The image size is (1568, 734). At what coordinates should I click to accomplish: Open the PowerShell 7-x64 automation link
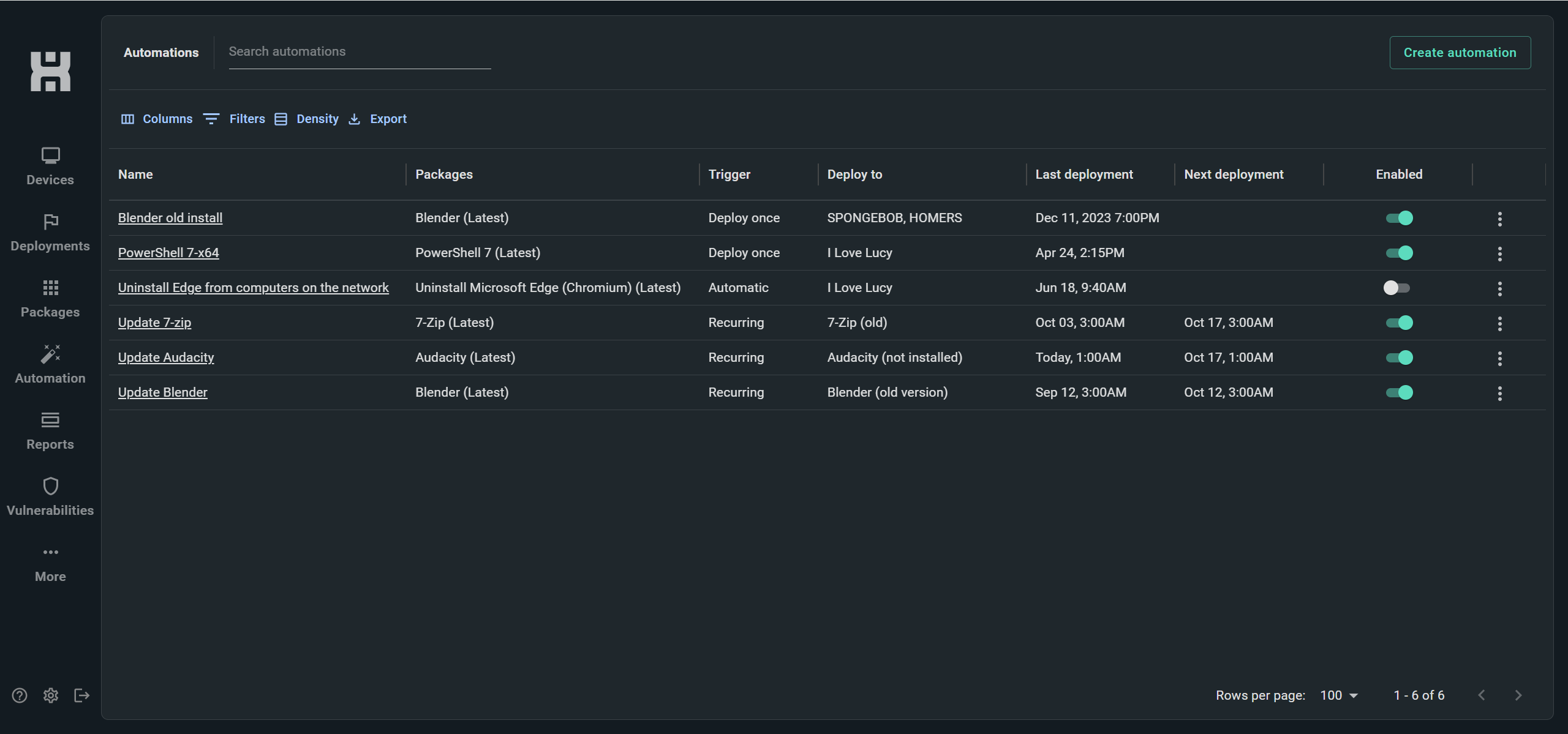(168, 253)
